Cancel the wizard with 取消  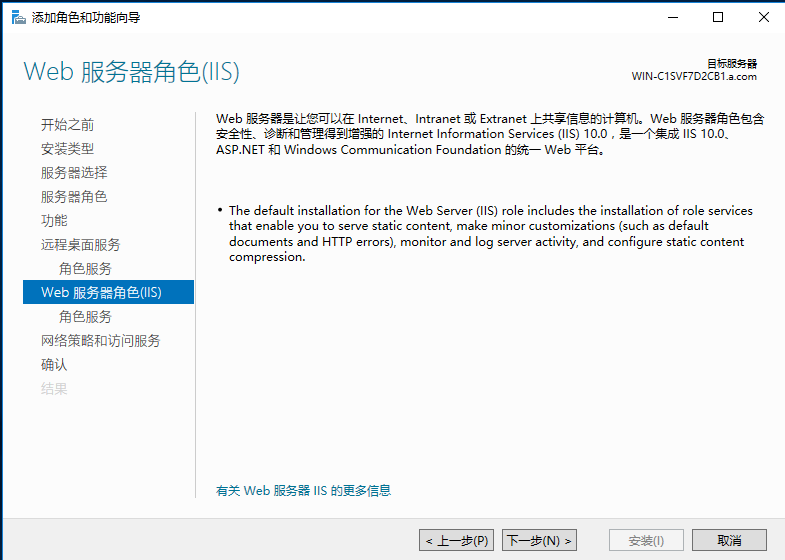(x=729, y=541)
